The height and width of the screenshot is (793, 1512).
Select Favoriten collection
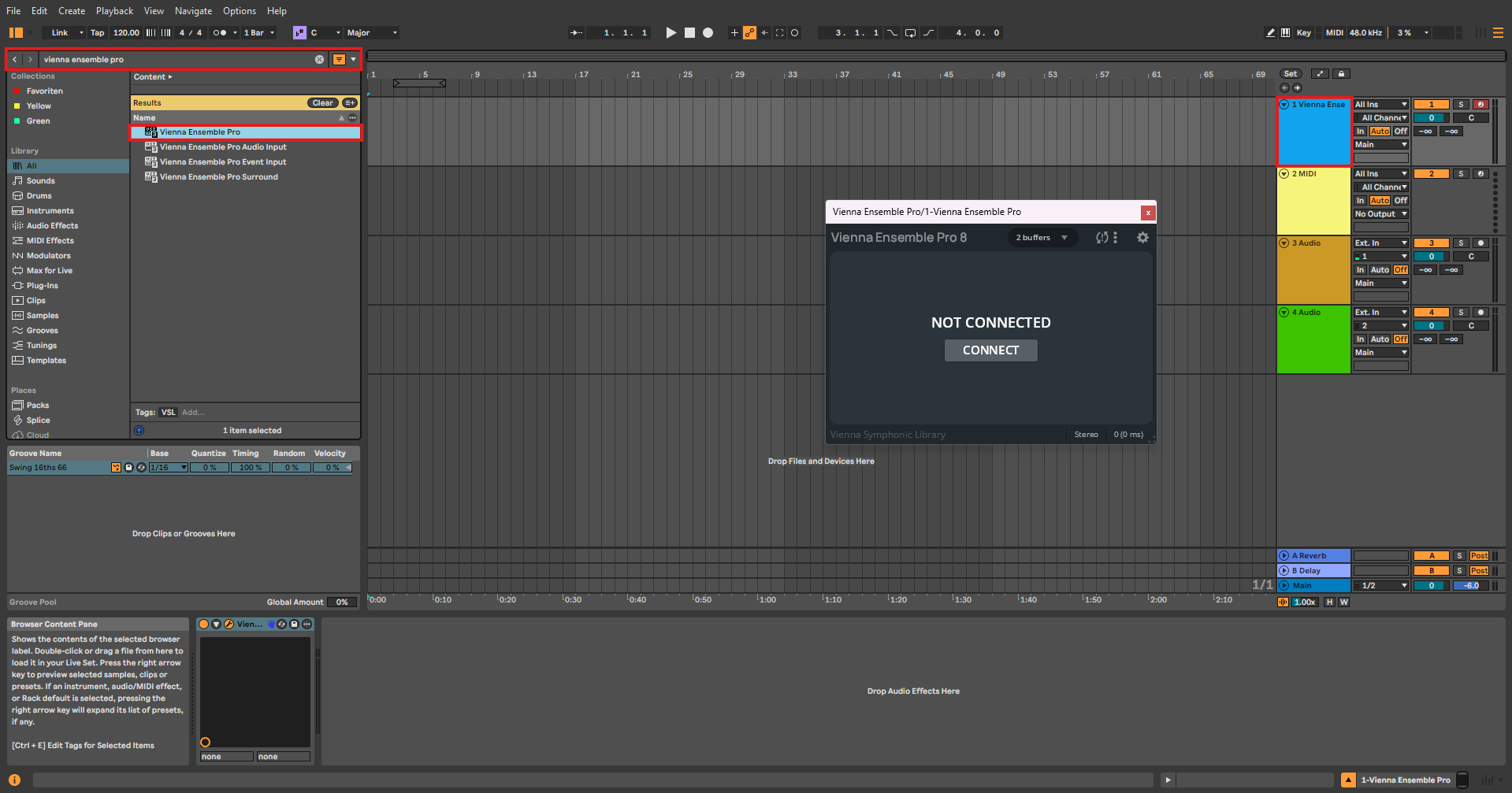point(44,91)
